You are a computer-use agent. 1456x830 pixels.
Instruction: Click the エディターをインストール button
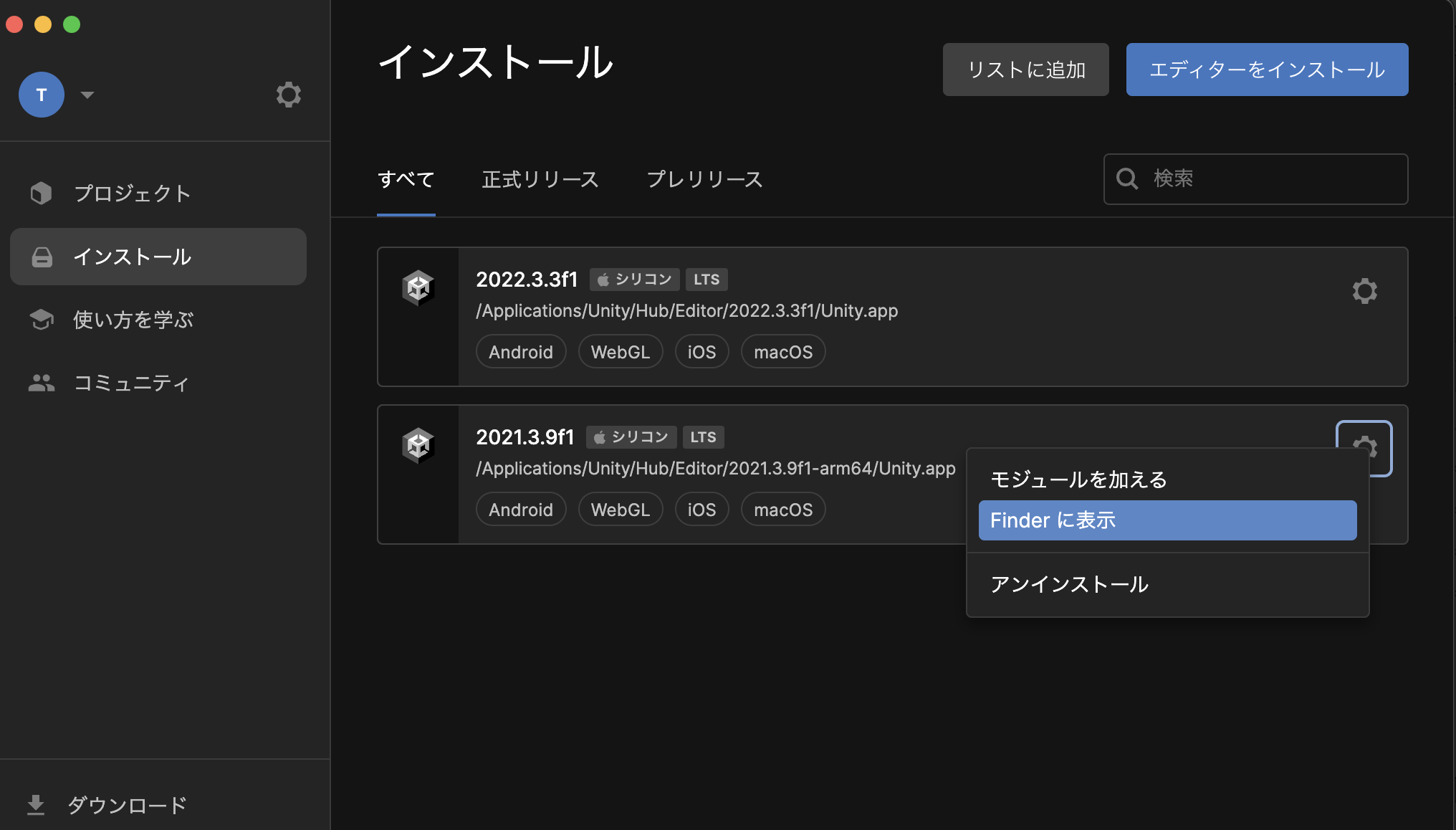pyautogui.click(x=1267, y=70)
